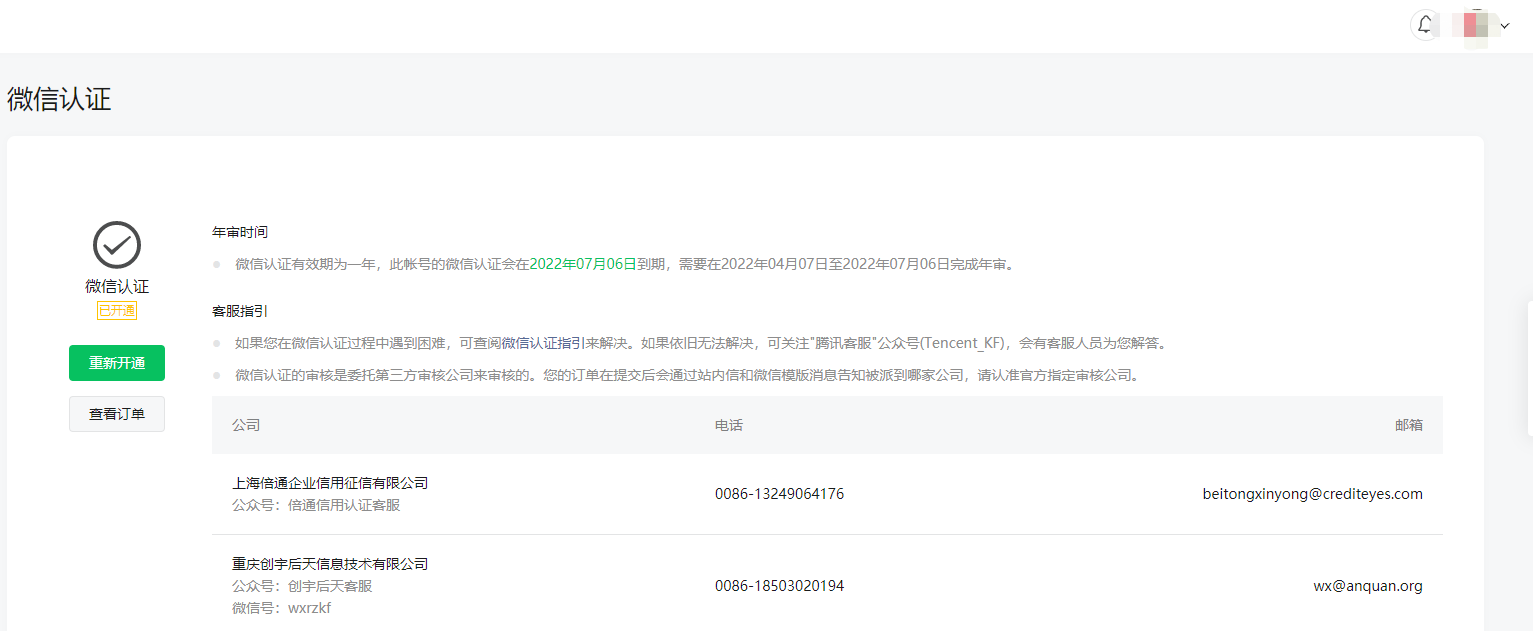Click the 微信认证 page heading
This screenshot has height=631, width=1533.
click(x=59, y=99)
